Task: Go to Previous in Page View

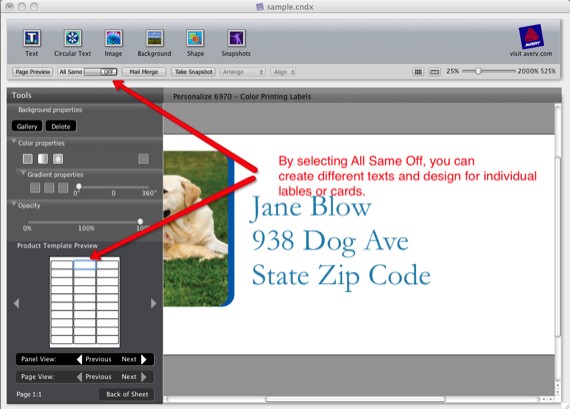Action: tap(94, 377)
